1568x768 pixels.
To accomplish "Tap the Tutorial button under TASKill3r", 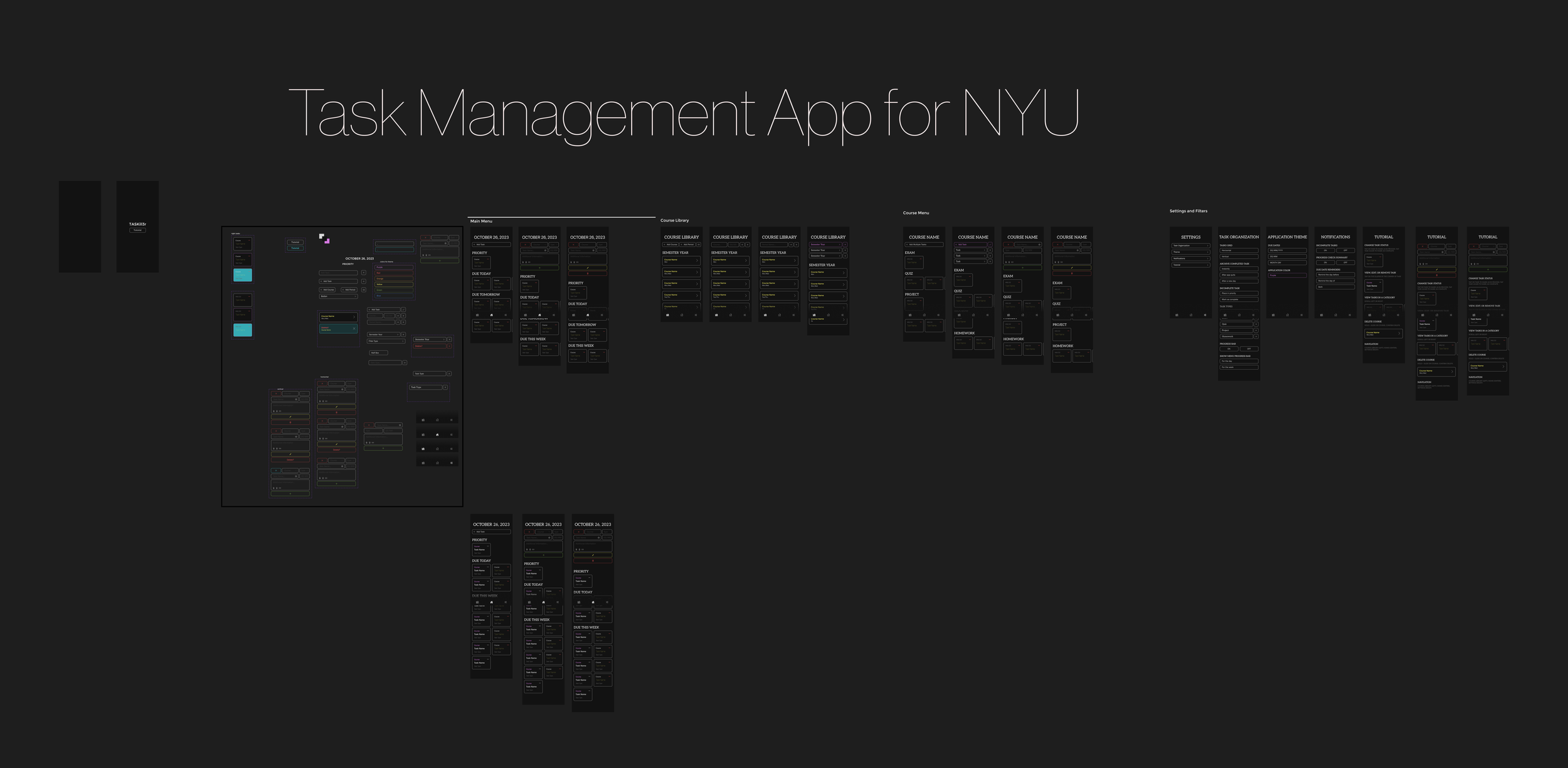I will 137,230.
